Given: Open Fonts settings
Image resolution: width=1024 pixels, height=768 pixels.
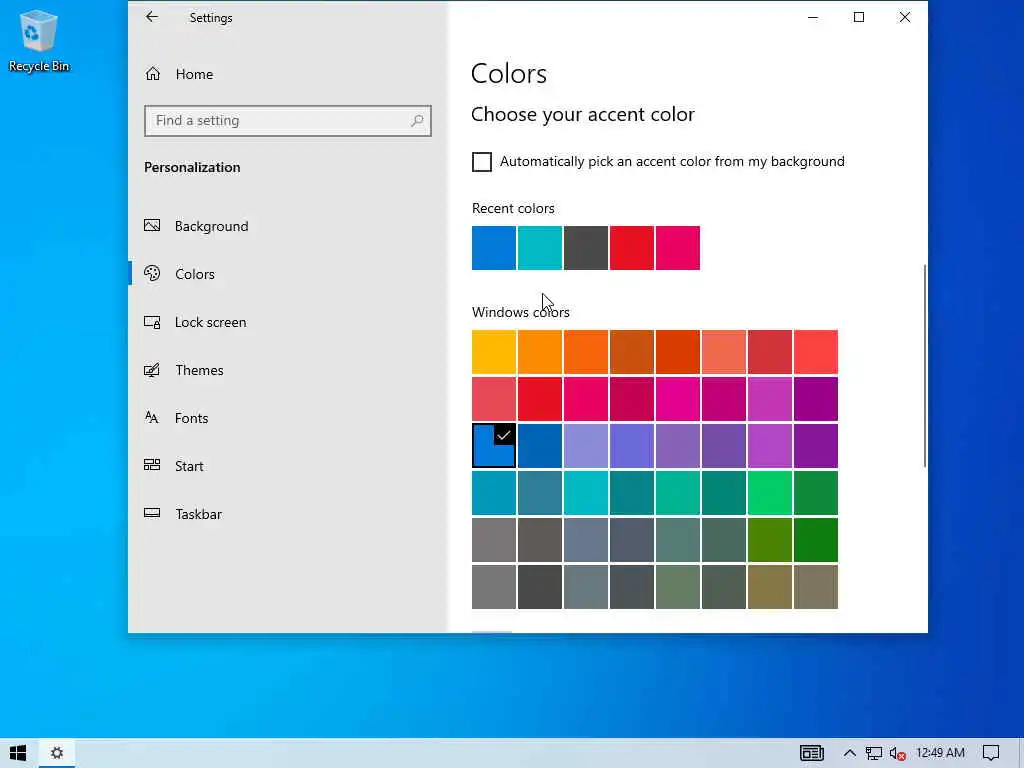Looking at the screenshot, I should coord(287,418).
